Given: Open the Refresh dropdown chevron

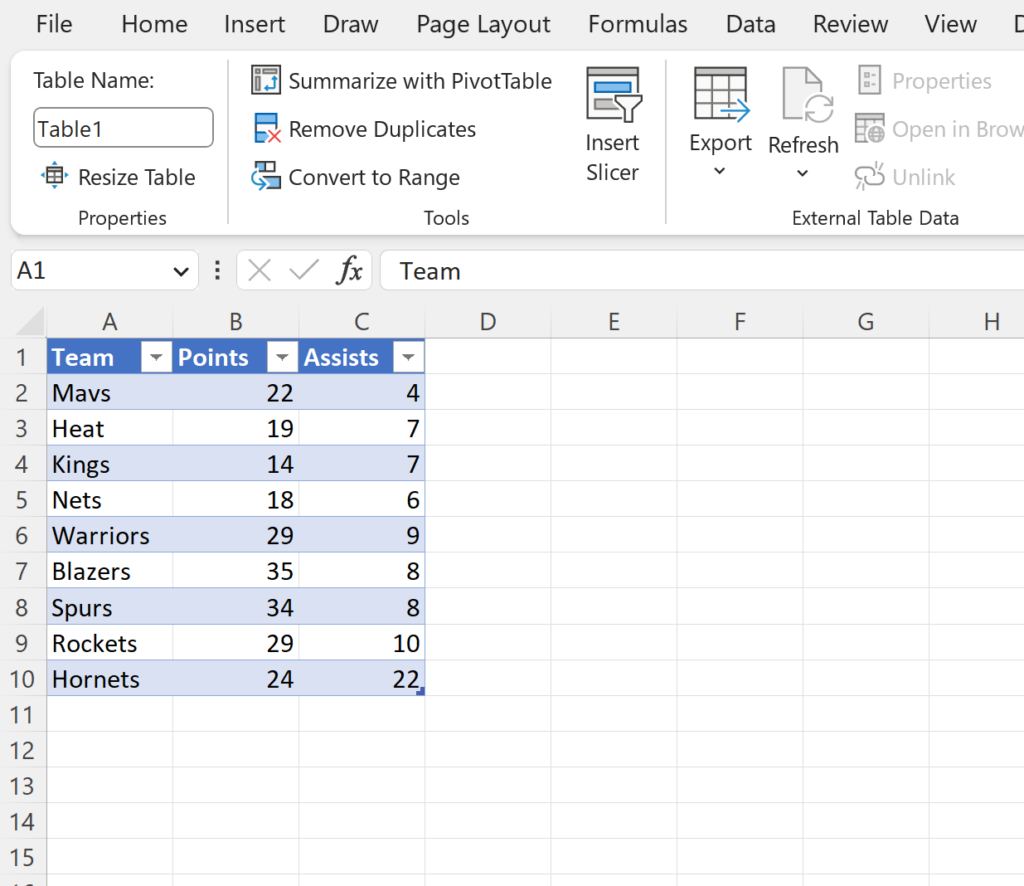Looking at the screenshot, I should (x=803, y=172).
